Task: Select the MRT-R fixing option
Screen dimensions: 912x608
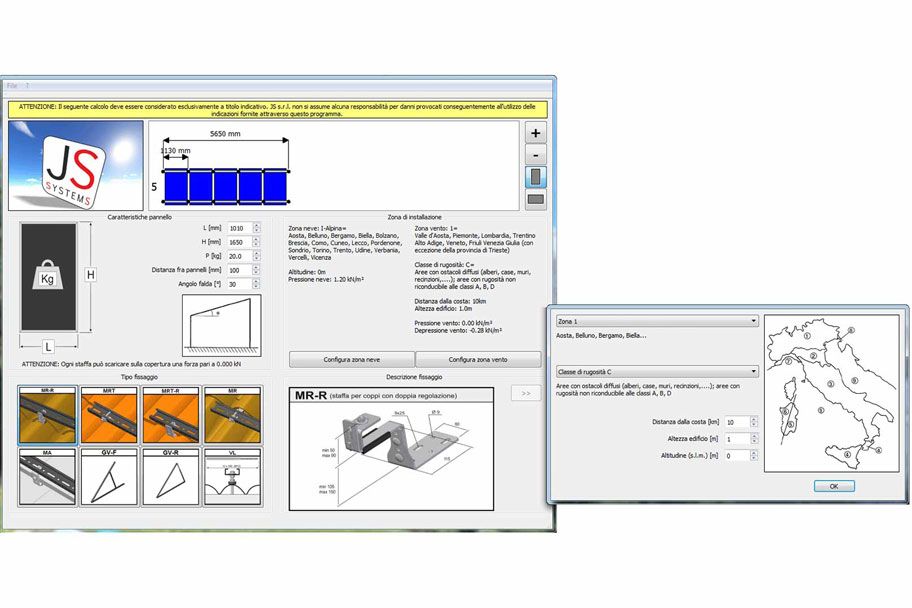Action: tap(171, 416)
